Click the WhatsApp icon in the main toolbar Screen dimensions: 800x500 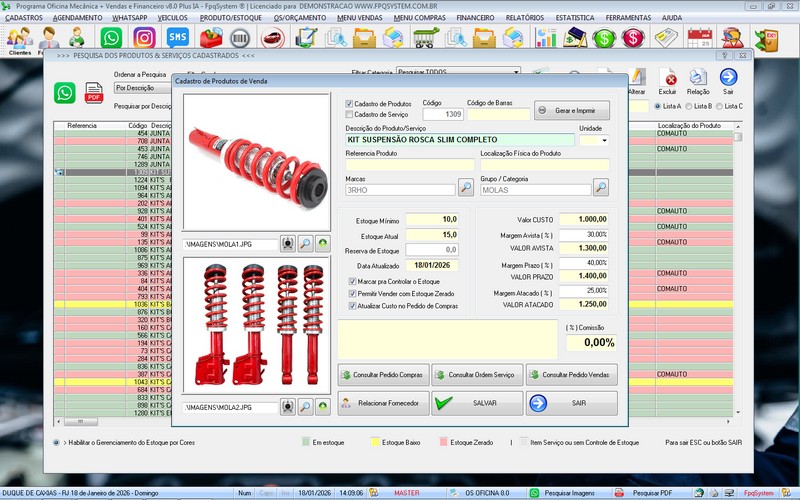click(111, 38)
